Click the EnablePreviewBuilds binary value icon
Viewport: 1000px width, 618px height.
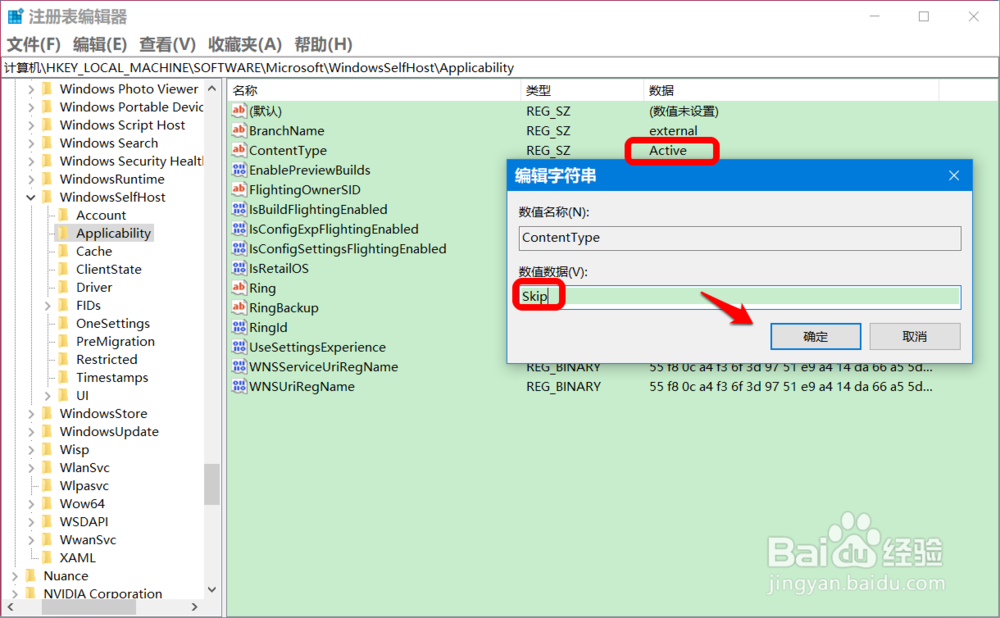239,170
